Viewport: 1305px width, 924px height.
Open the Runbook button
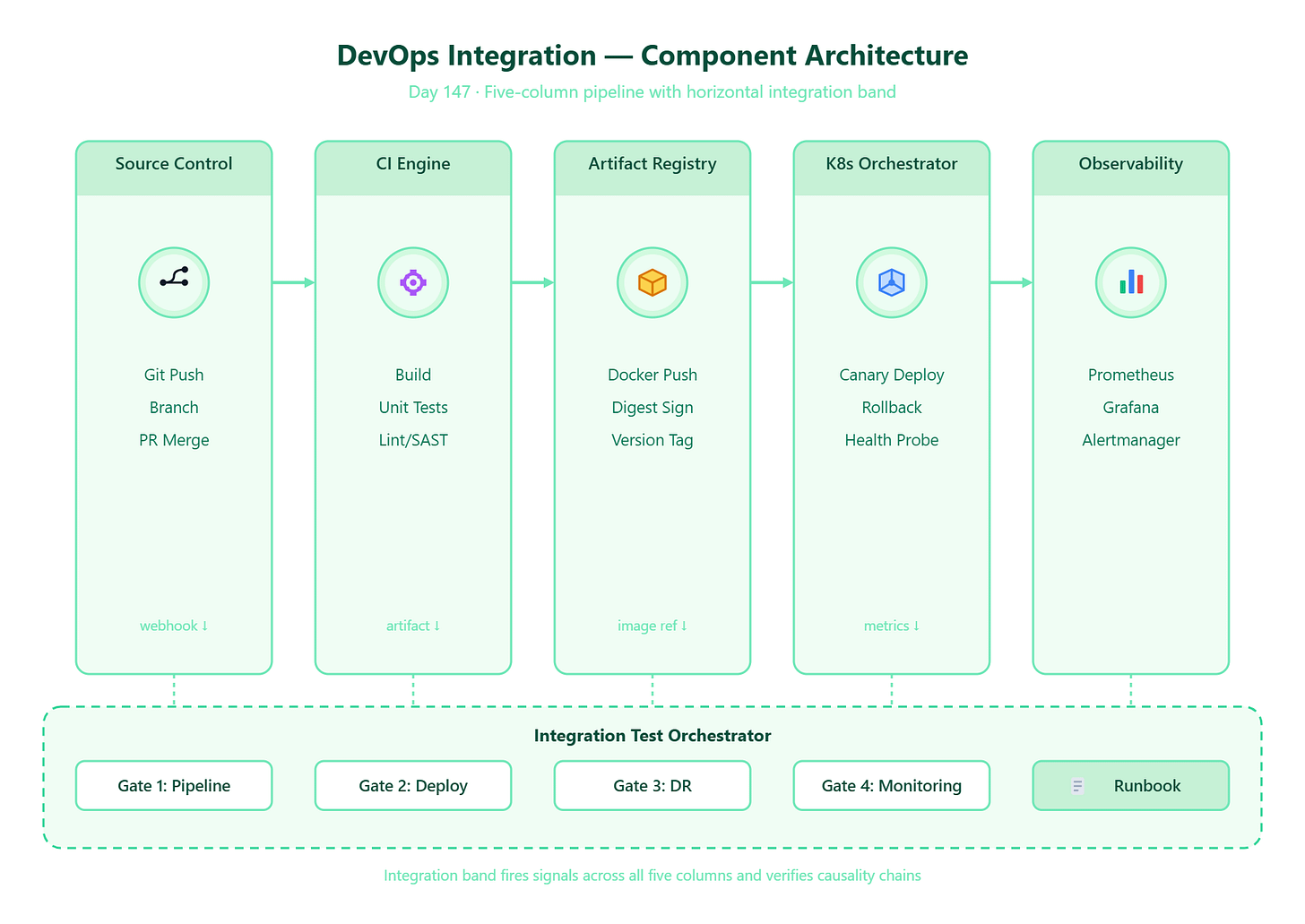(x=1131, y=786)
